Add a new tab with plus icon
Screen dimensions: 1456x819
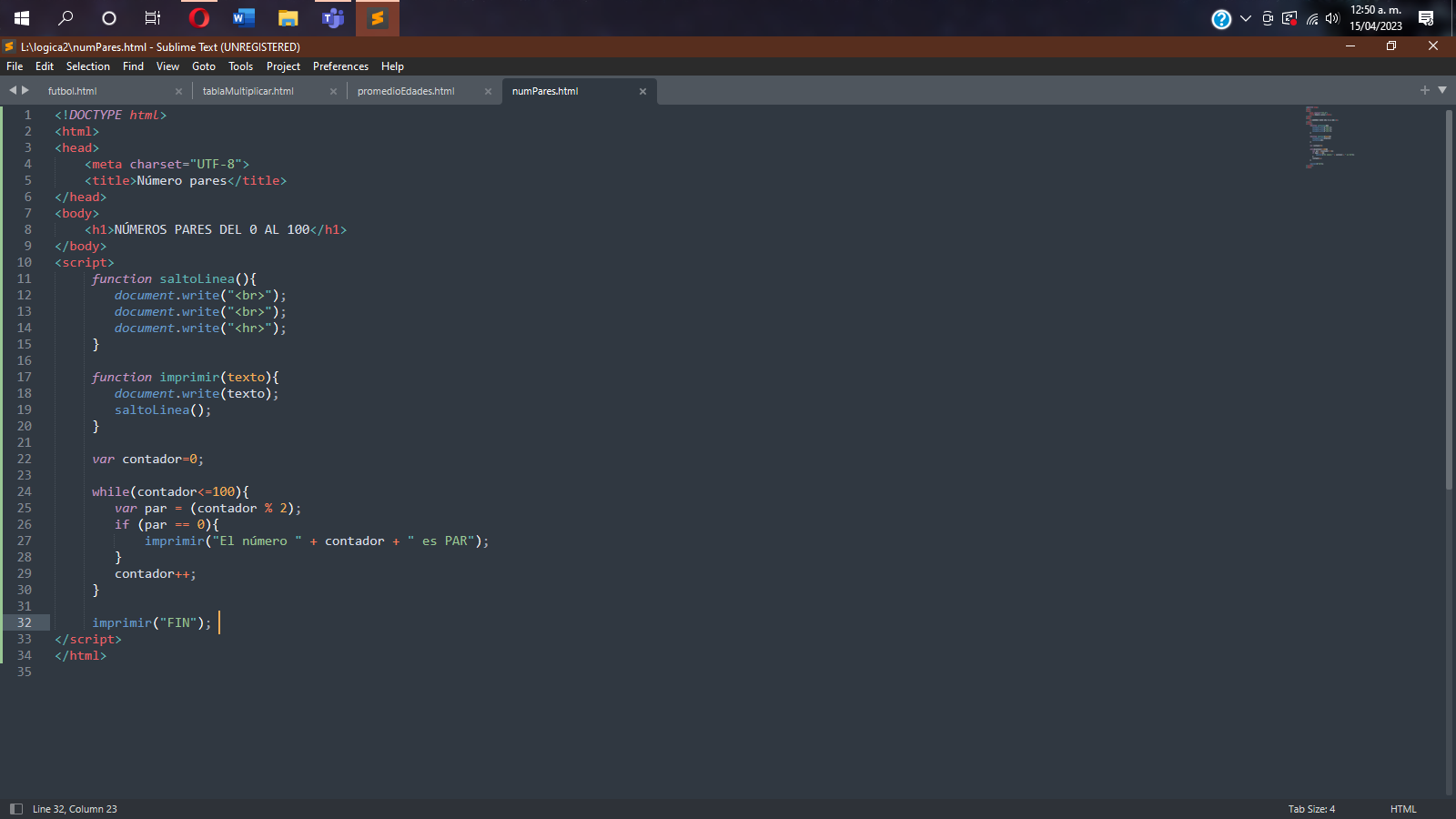pyautogui.click(x=1425, y=90)
